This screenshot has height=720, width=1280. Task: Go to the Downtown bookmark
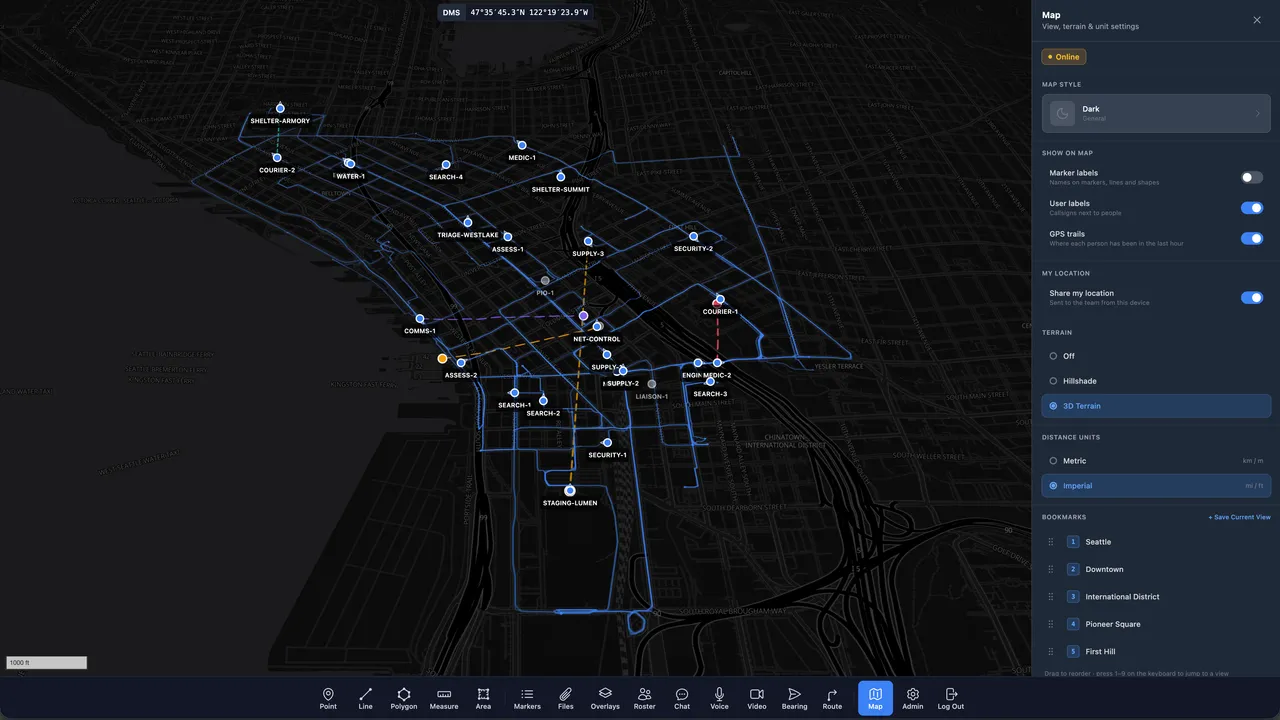click(1157, 569)
